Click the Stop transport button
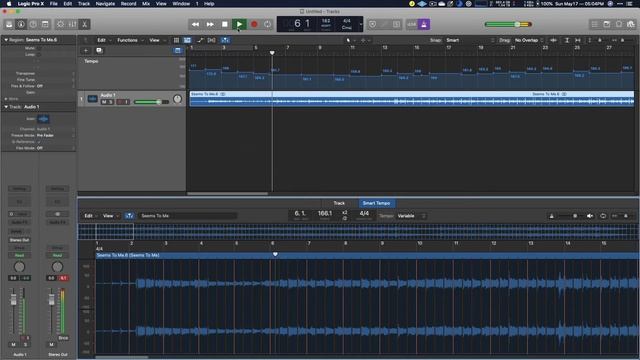The height and width of the screenshot is (360, 640). point(224,24)
